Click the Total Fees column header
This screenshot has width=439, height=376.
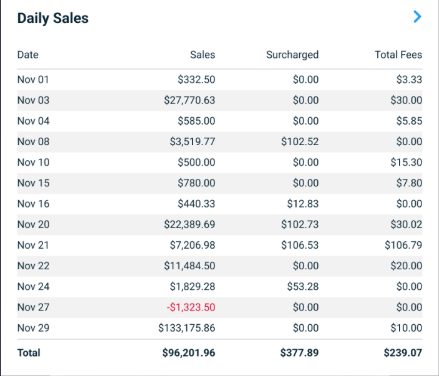(398, 55)
